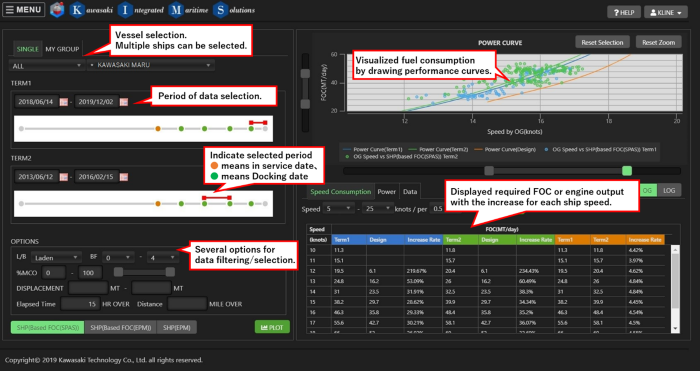Open calendar for TERM2 start date 2013/06/12
Screen dimensions: 700x371
pyautogui.click(x=64, y=177)
